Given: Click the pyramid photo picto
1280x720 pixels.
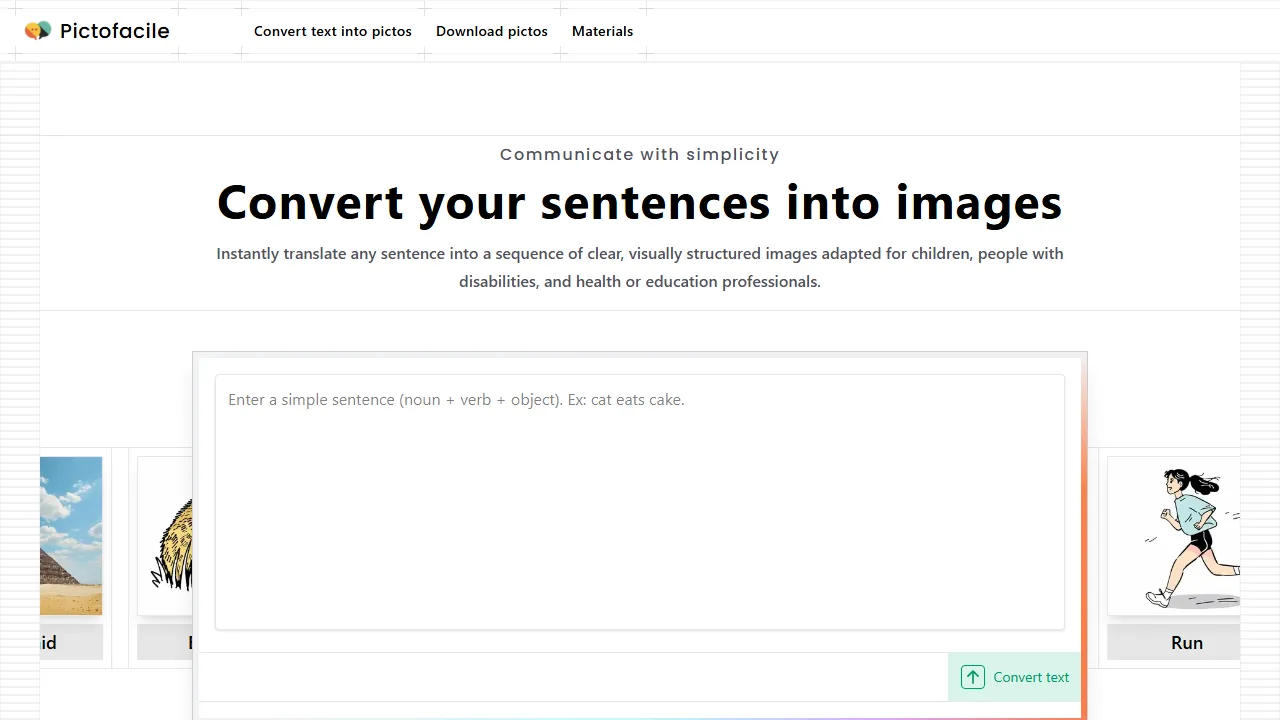Looking at the screenshot, I should click(x=70, y=535).
